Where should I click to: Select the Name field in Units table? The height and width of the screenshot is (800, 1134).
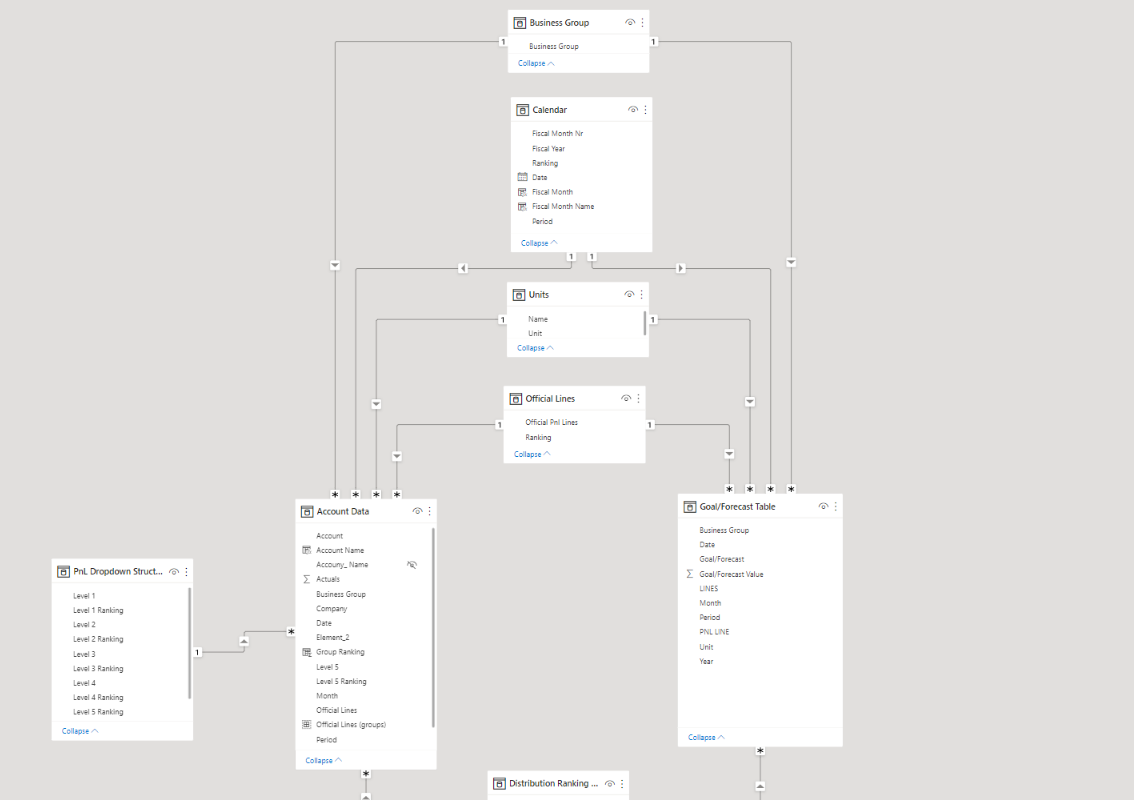[x=538, y=319]
